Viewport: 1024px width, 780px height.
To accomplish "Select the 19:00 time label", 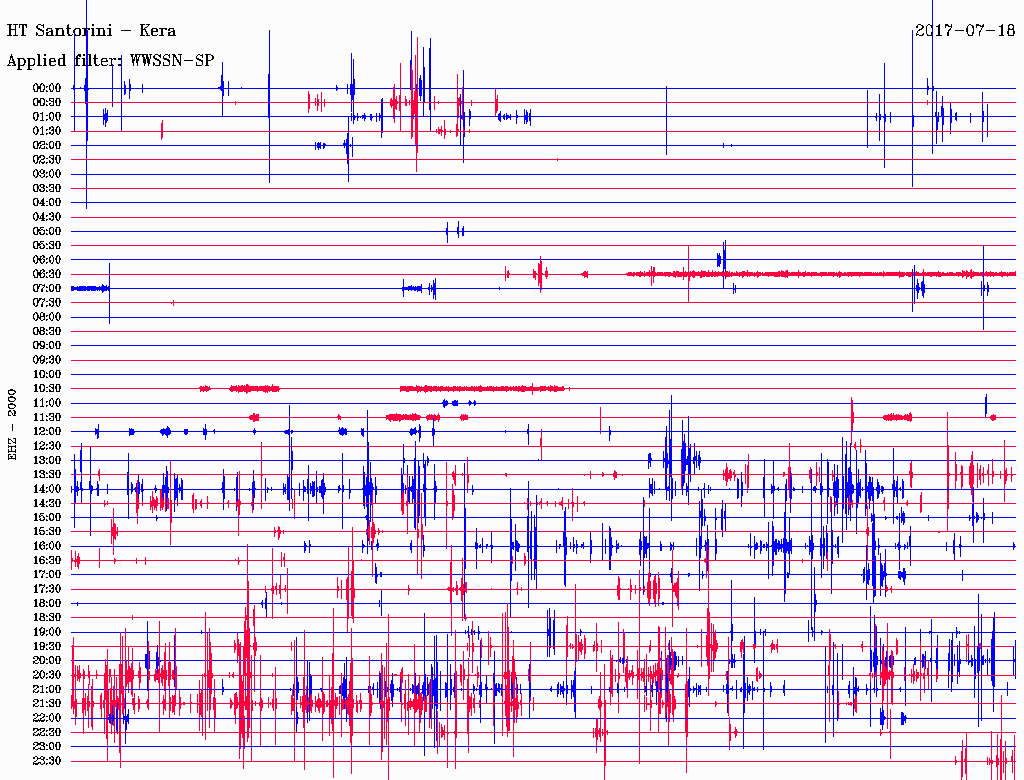I will tap(47, 632).
